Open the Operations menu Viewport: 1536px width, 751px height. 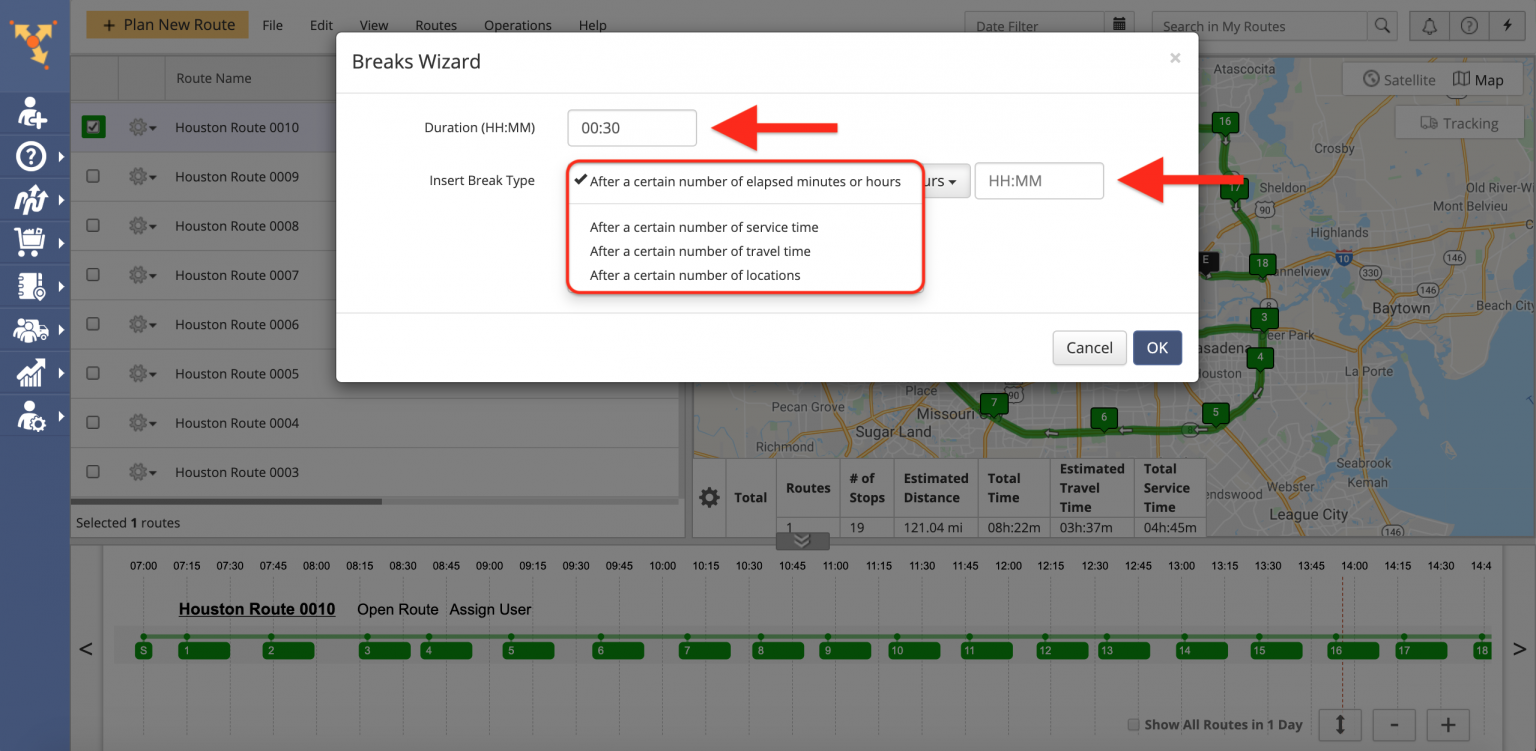[517, 26]
